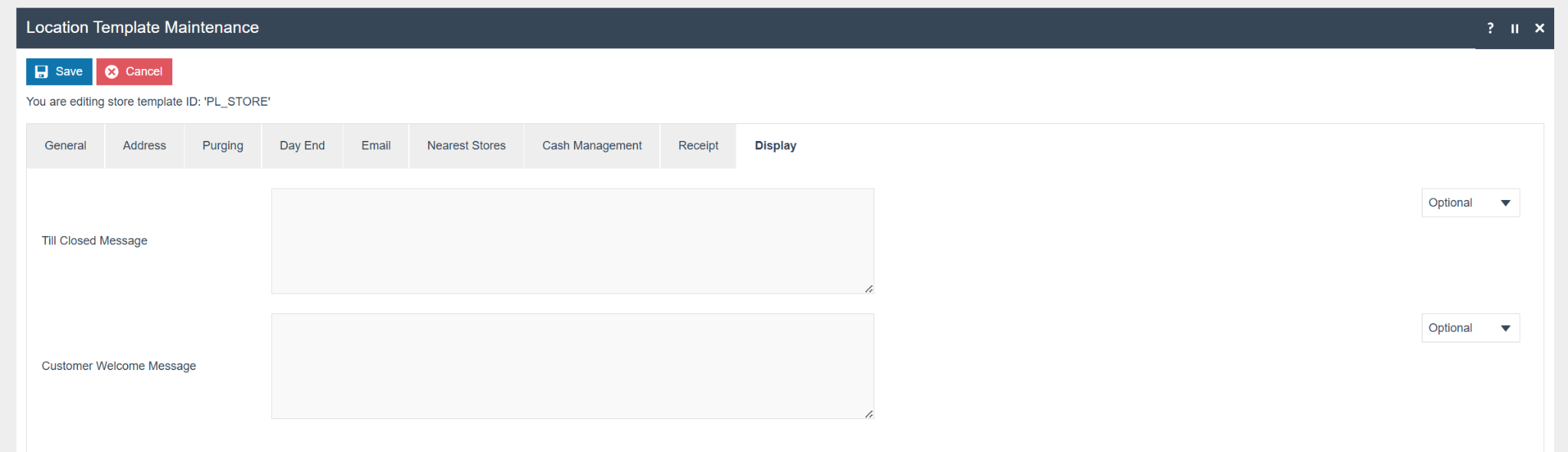Viewport: 1568px width, 452px height.
Task: Click the Till Closed Message resize handle
Action: [x=869, y=289]
